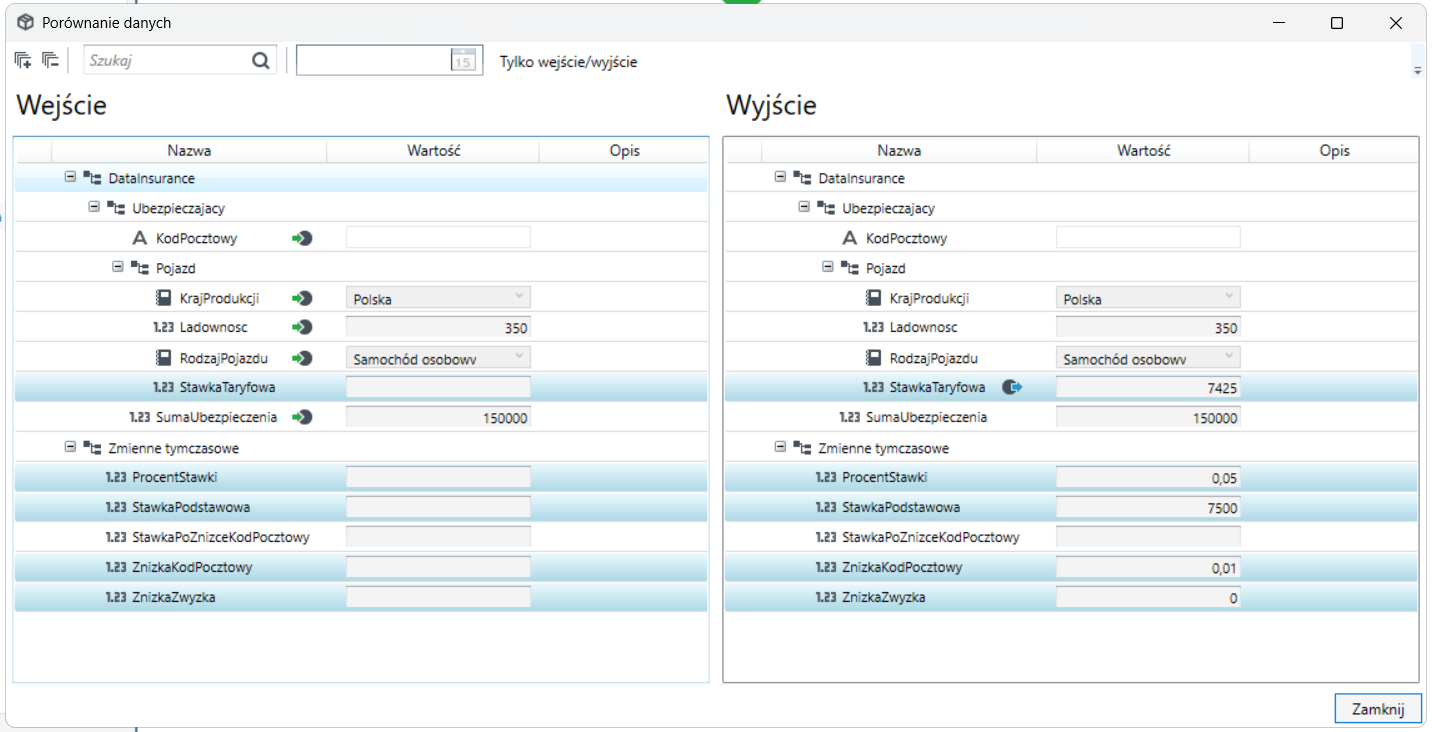Collapse the Pojazd node in Wyjście panel

[x=828, y=267]
